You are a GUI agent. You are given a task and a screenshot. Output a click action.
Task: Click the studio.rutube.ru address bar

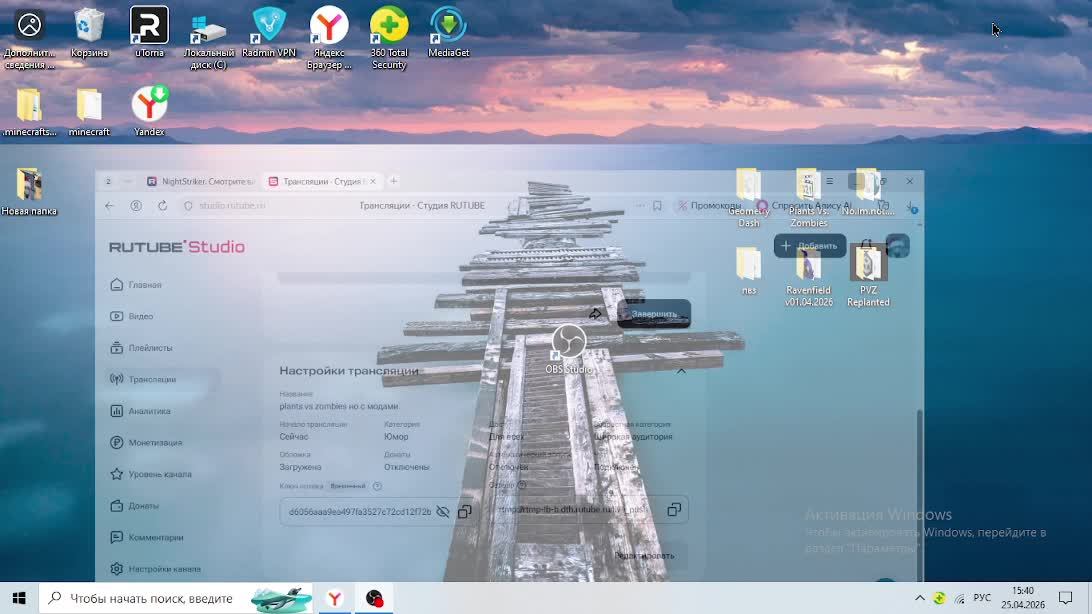pos(233,206)
